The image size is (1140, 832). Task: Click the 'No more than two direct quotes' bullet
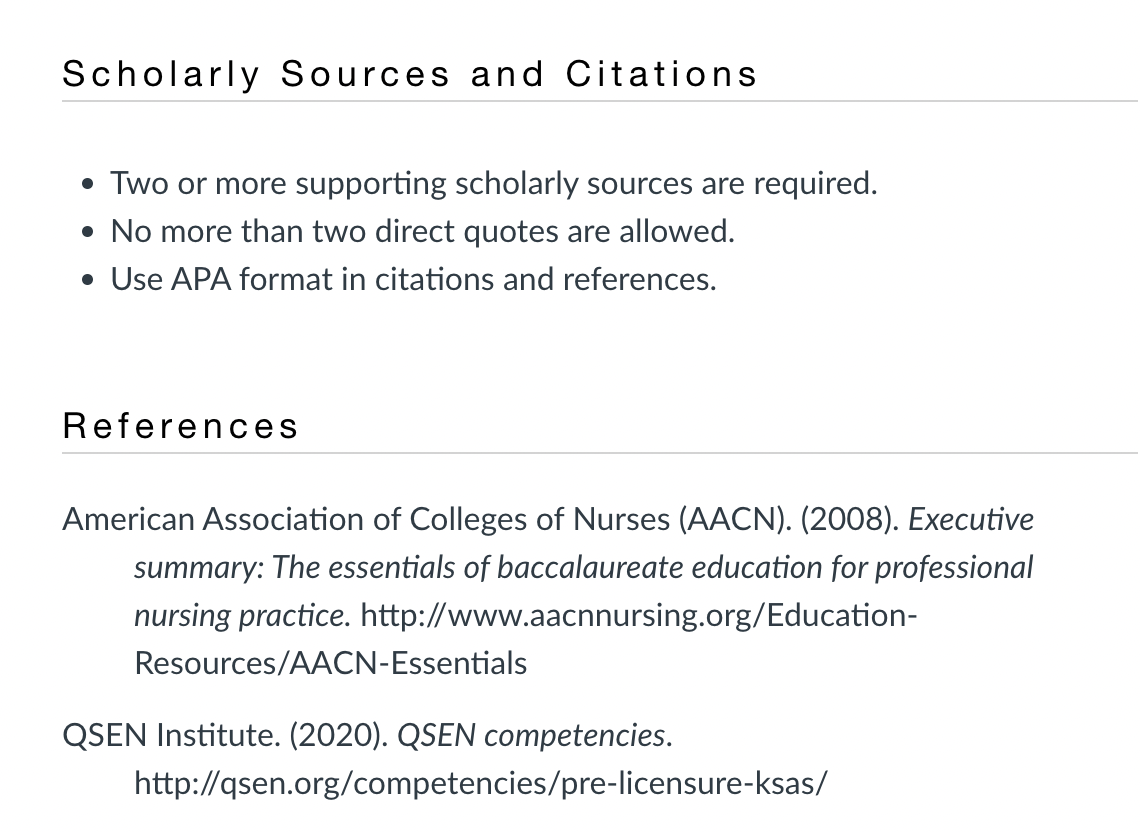point(422,231)
